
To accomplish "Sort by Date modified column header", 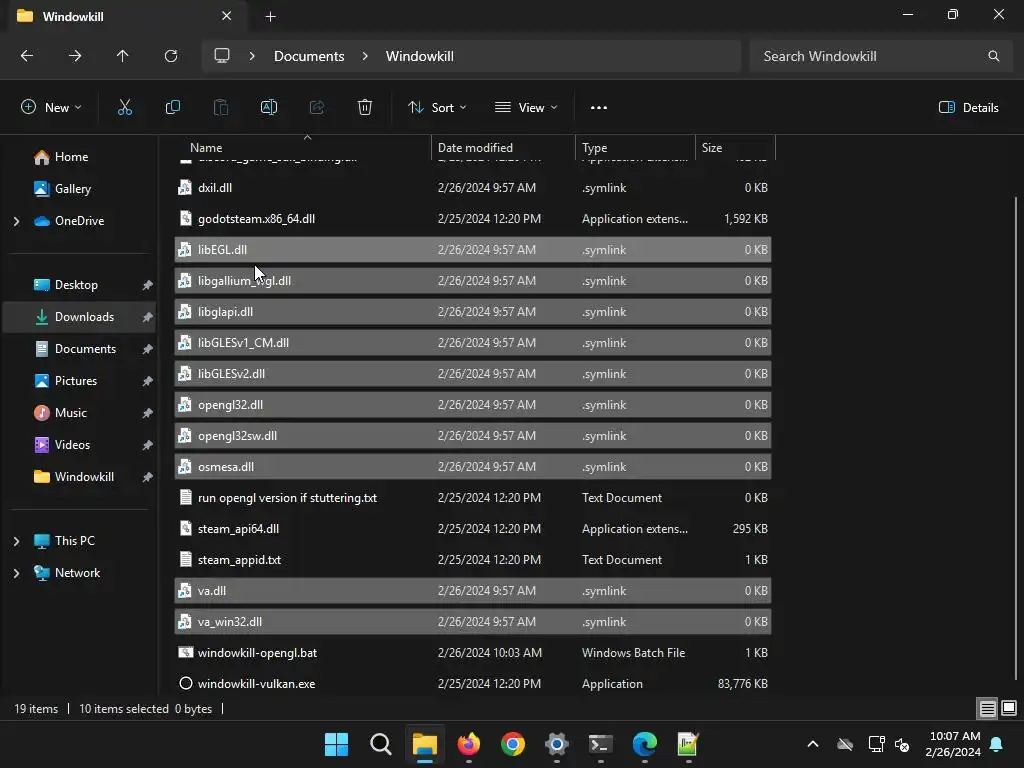I will 504,148.
